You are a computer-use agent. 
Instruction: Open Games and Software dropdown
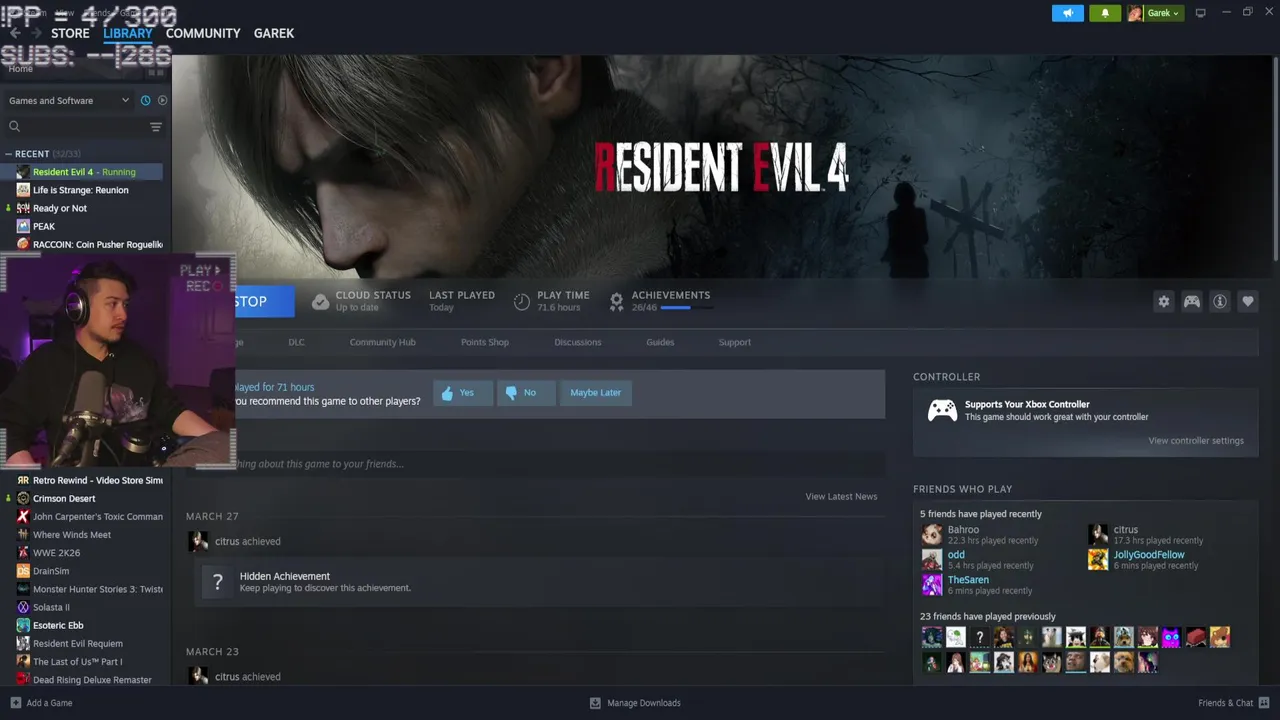pyautogui.click(x=68, y=100)
